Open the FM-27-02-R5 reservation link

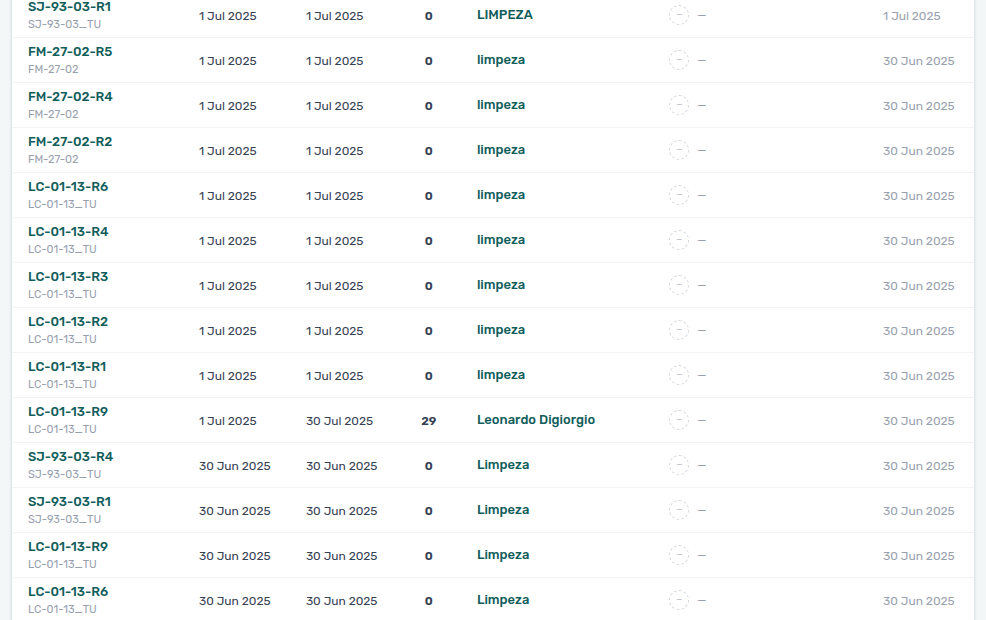(x=70, y=52)
